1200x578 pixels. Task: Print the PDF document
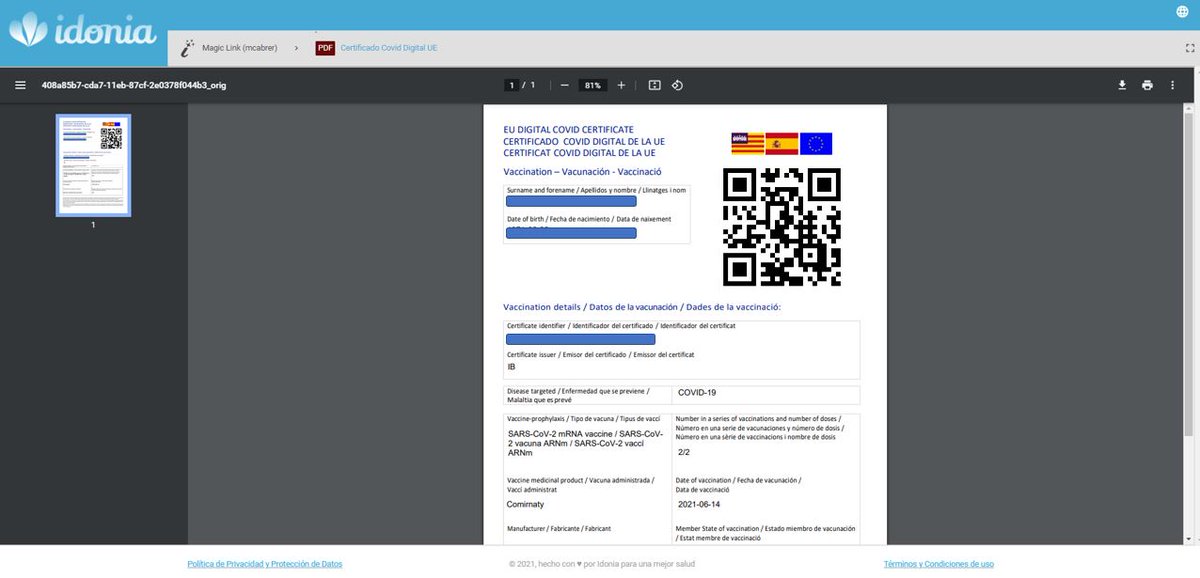tap(1147, 85)
